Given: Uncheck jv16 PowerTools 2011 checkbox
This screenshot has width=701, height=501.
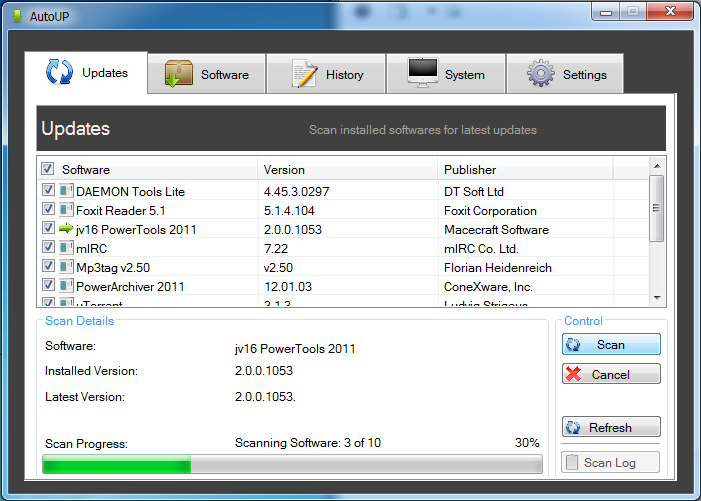Looking at the screenshot, I should [x=48, y=228].
